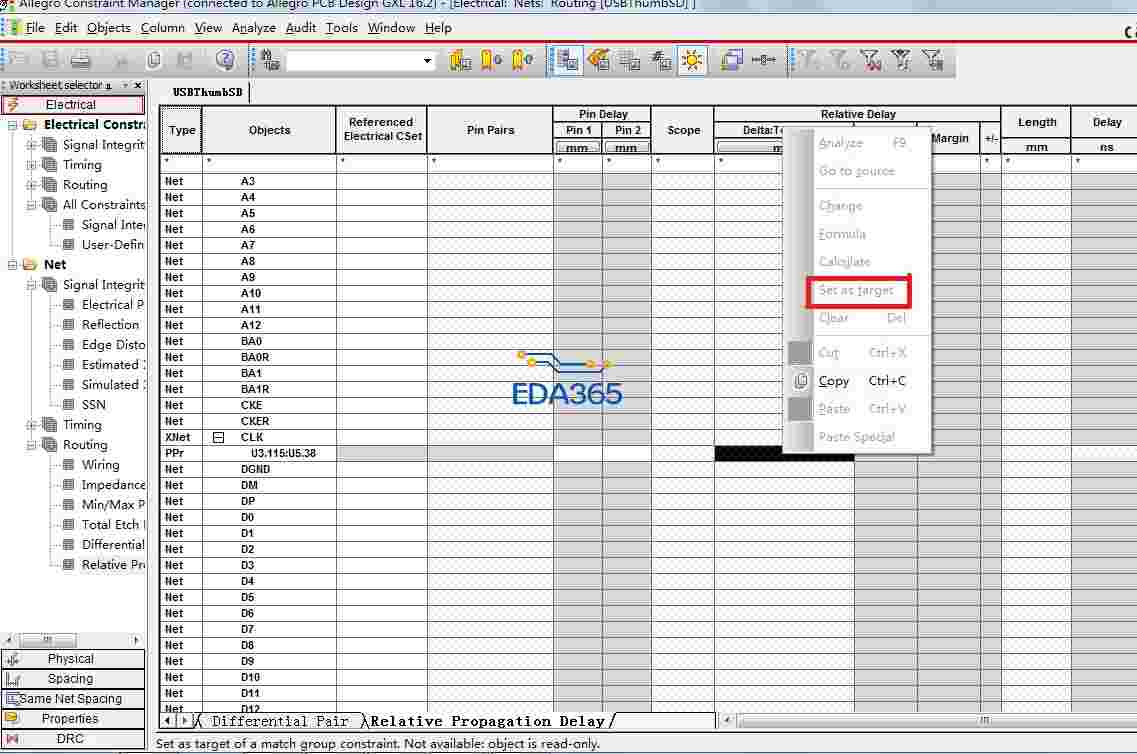Screen dimensions: 1137x754
Task: Choose Set as target in the context menu
Action: pyautogui.click(x=856, y=290)
